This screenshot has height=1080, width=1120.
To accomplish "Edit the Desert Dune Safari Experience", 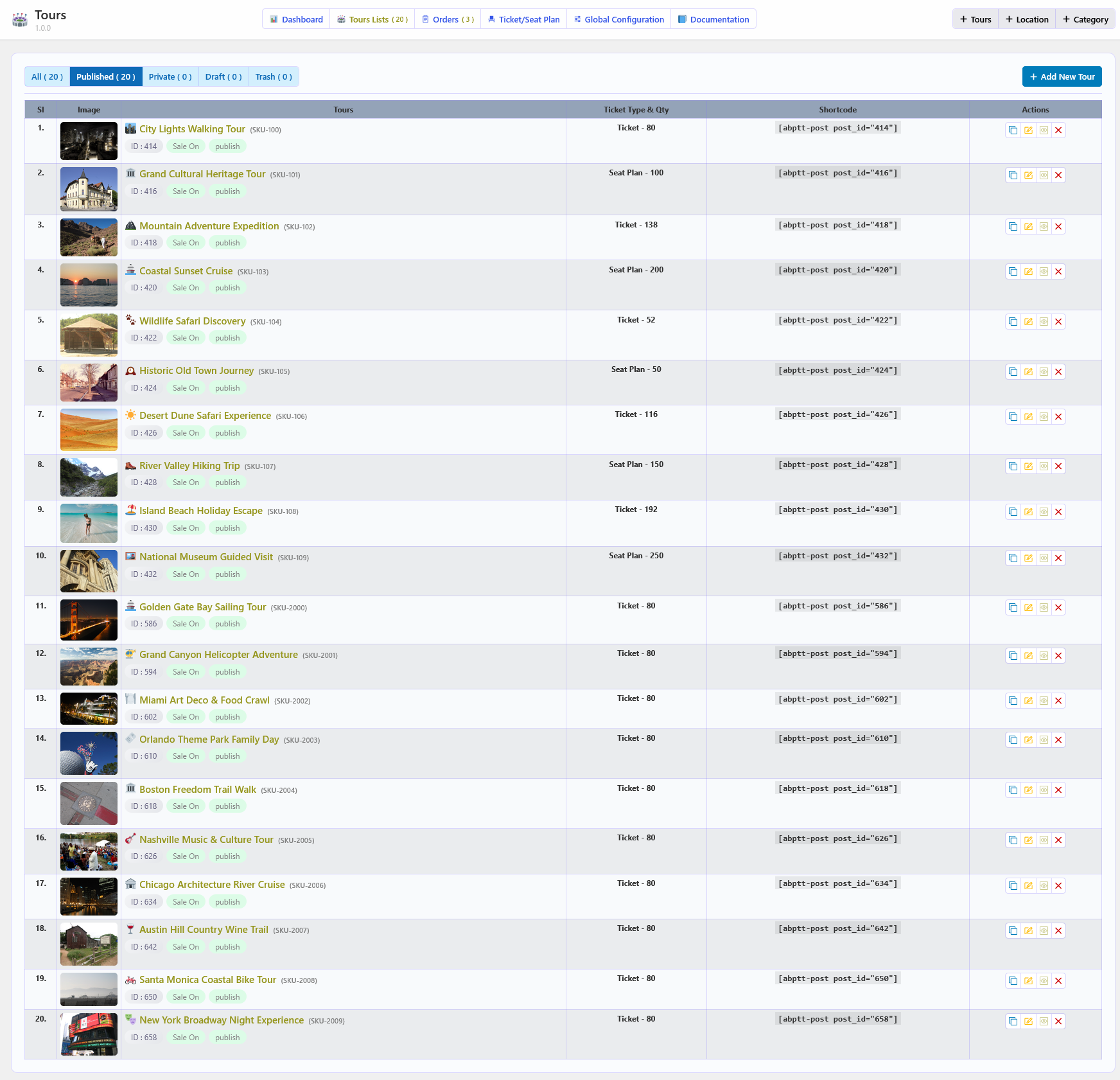I will click(1028, 417).
